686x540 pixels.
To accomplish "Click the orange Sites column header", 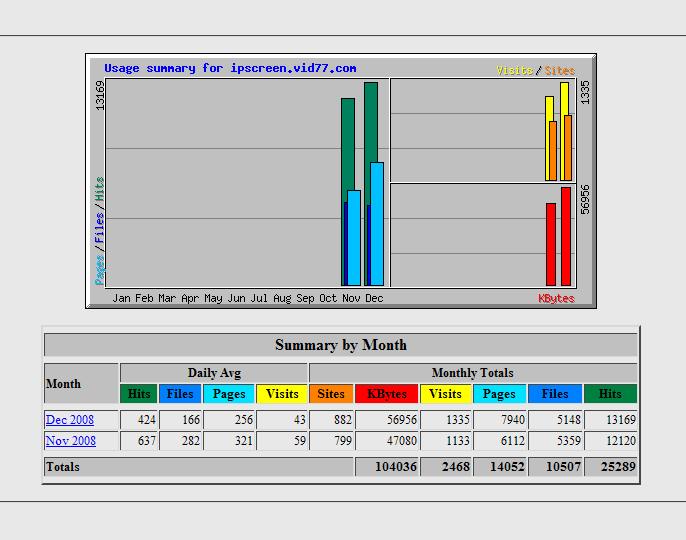I will (331, 394).
